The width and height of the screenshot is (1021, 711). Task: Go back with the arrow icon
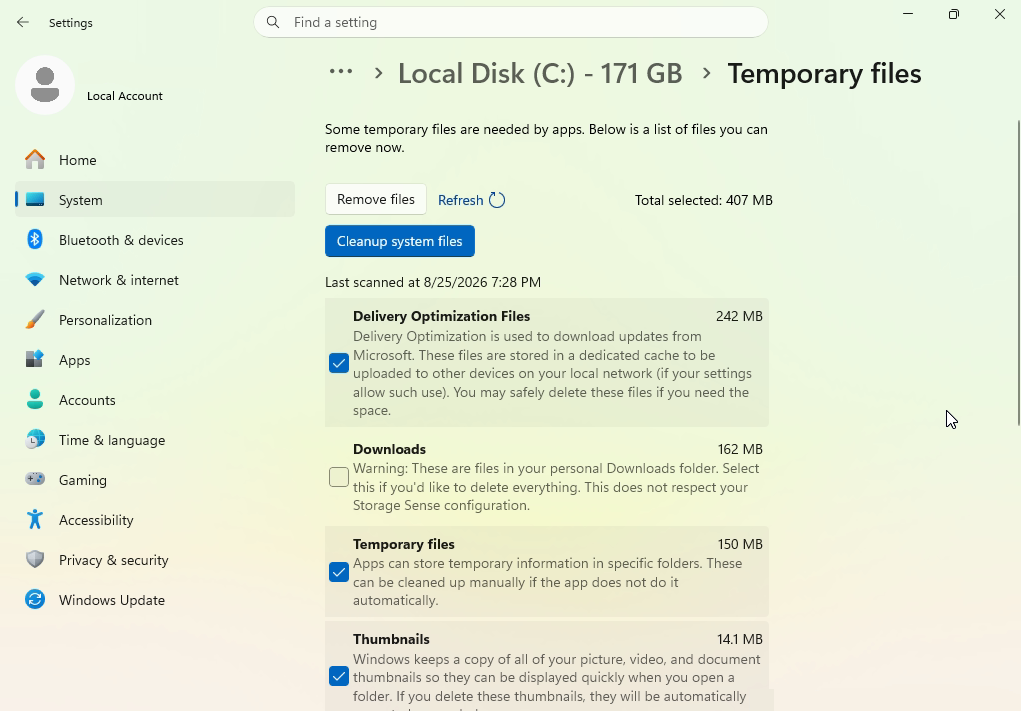coord(23,22)
